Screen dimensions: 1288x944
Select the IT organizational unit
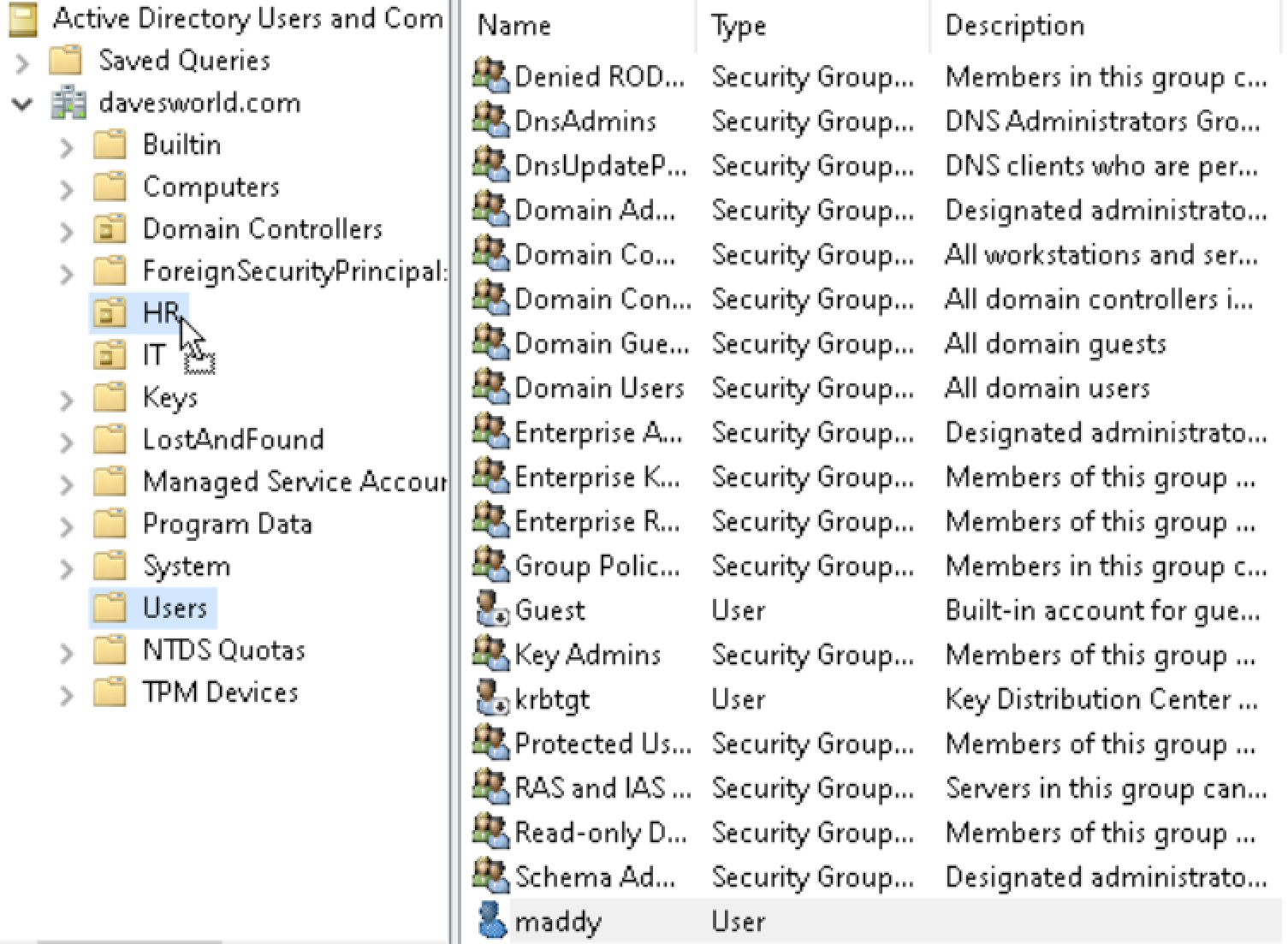(154, 355)
